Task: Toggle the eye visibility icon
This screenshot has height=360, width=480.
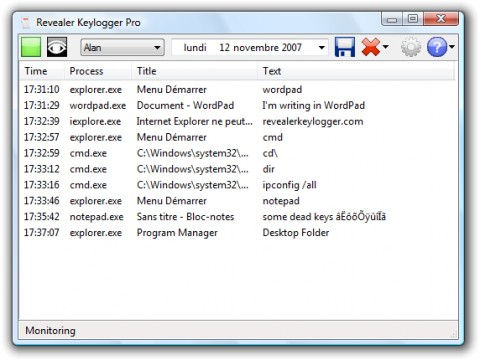Action: click(x=57, y=47)
